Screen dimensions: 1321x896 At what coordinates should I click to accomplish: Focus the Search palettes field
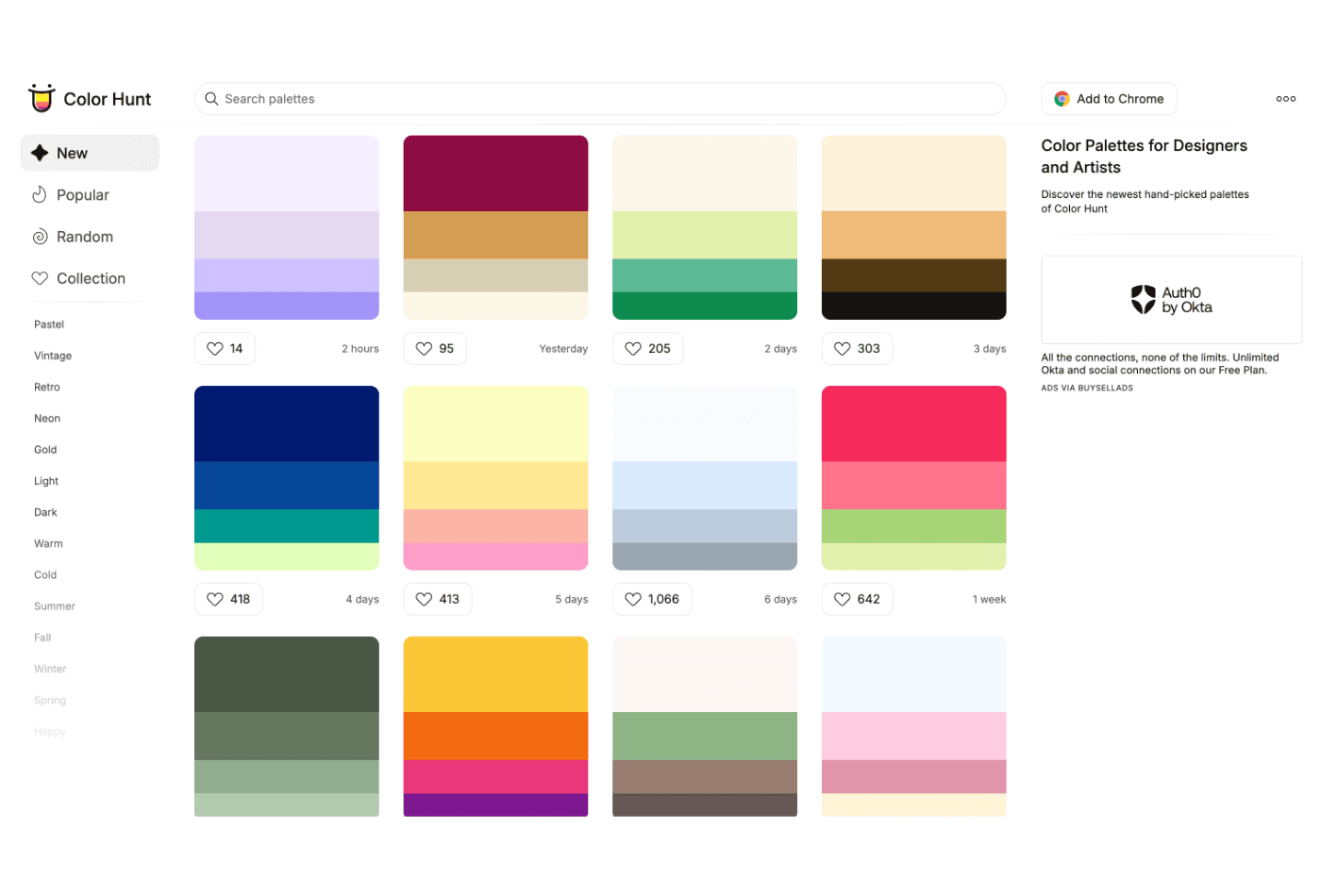click(x=600, y=99)
